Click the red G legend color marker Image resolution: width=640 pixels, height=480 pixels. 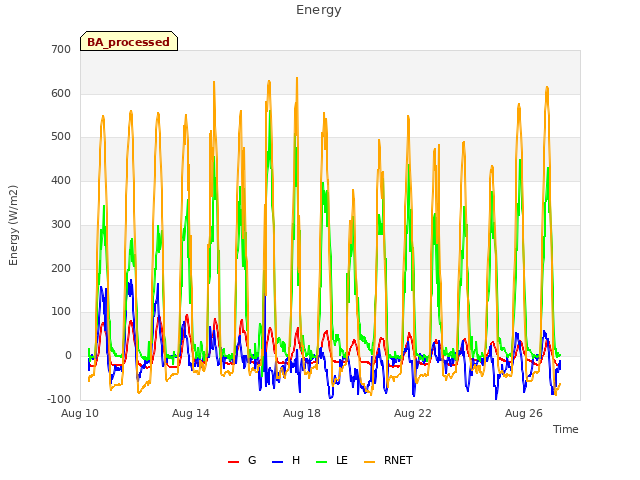[x=233, y=462]
